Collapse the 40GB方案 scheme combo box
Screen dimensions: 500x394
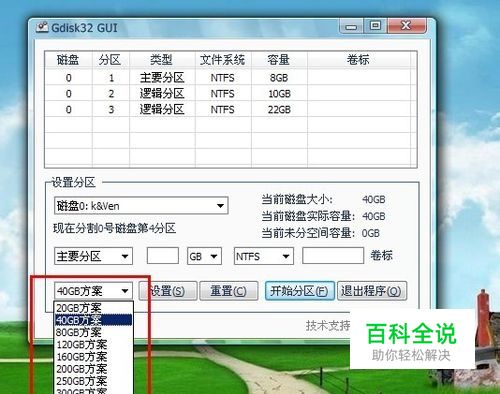(x=93, y=291)
